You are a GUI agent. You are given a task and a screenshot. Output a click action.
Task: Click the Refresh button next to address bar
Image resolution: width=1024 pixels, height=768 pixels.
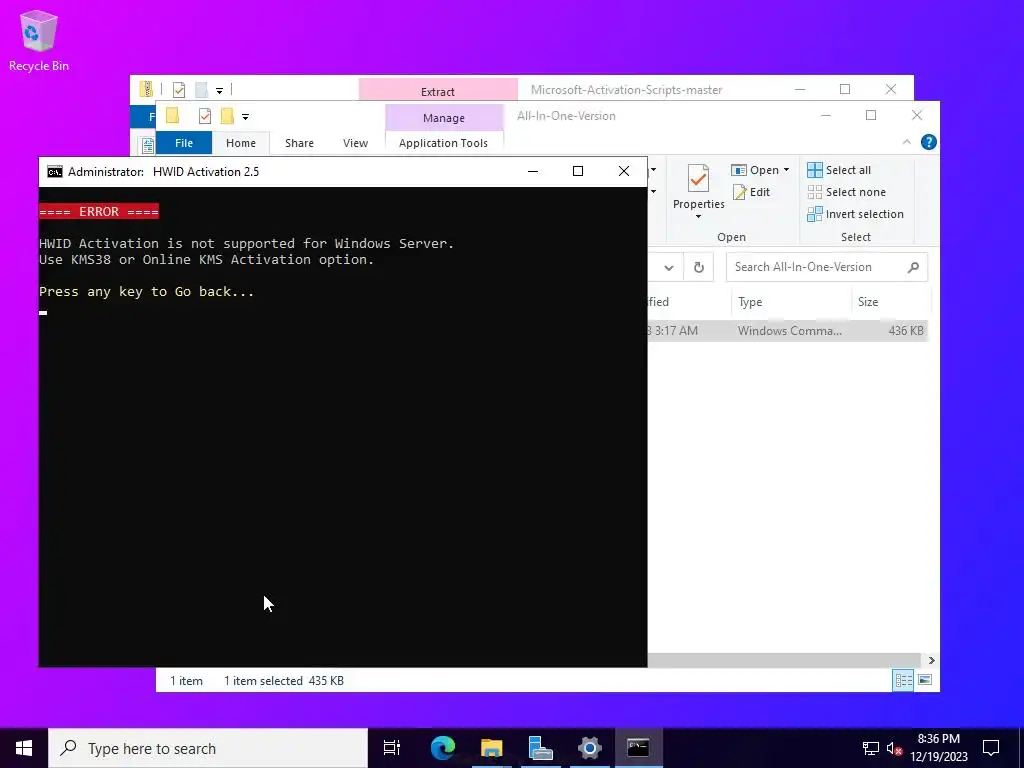coord(699,267)
